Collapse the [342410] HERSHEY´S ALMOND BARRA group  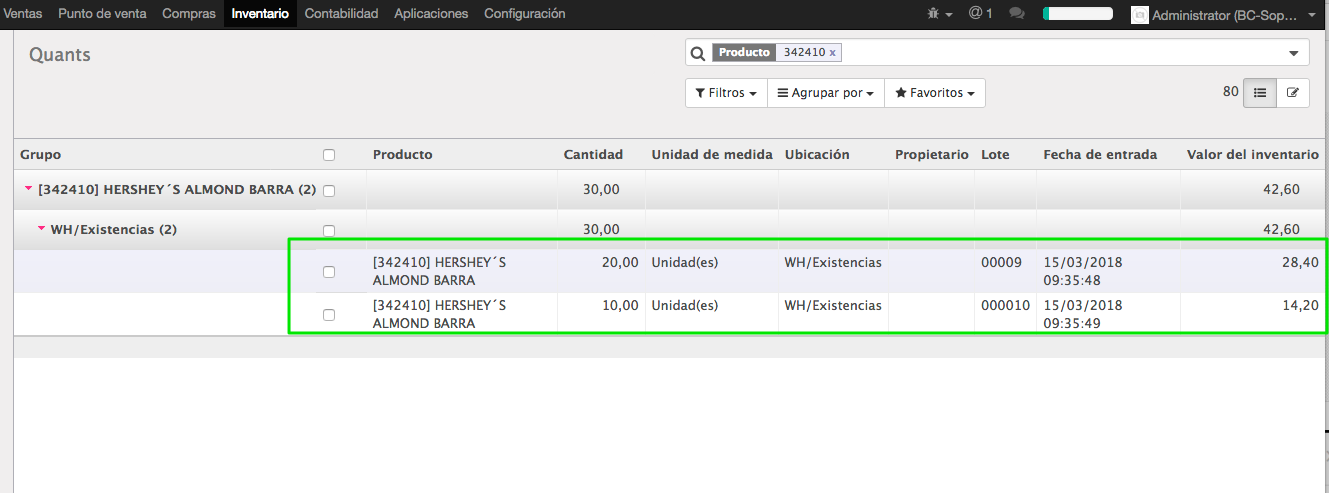pyautogui.click(x=28, y=190)
